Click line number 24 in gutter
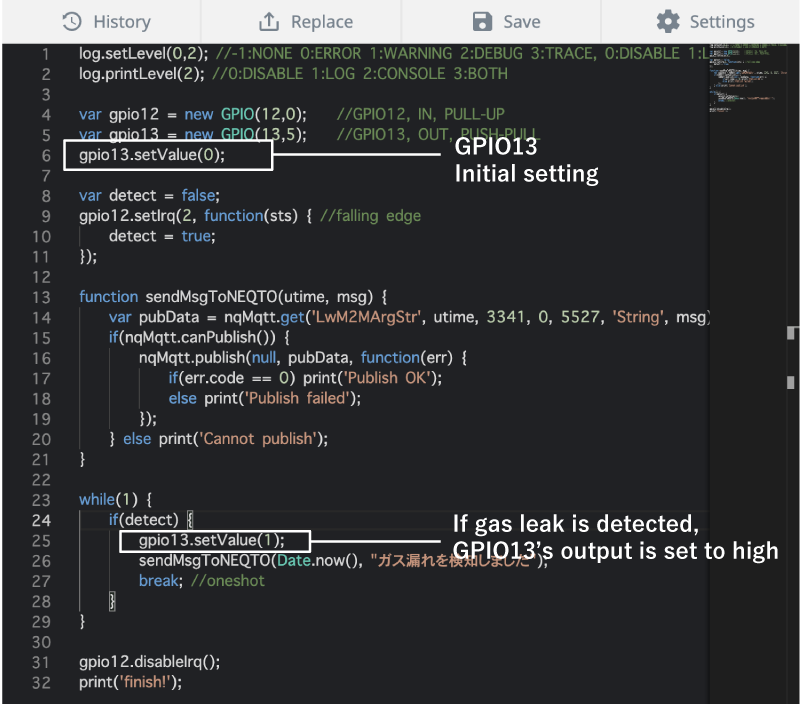 pos(41,520)
